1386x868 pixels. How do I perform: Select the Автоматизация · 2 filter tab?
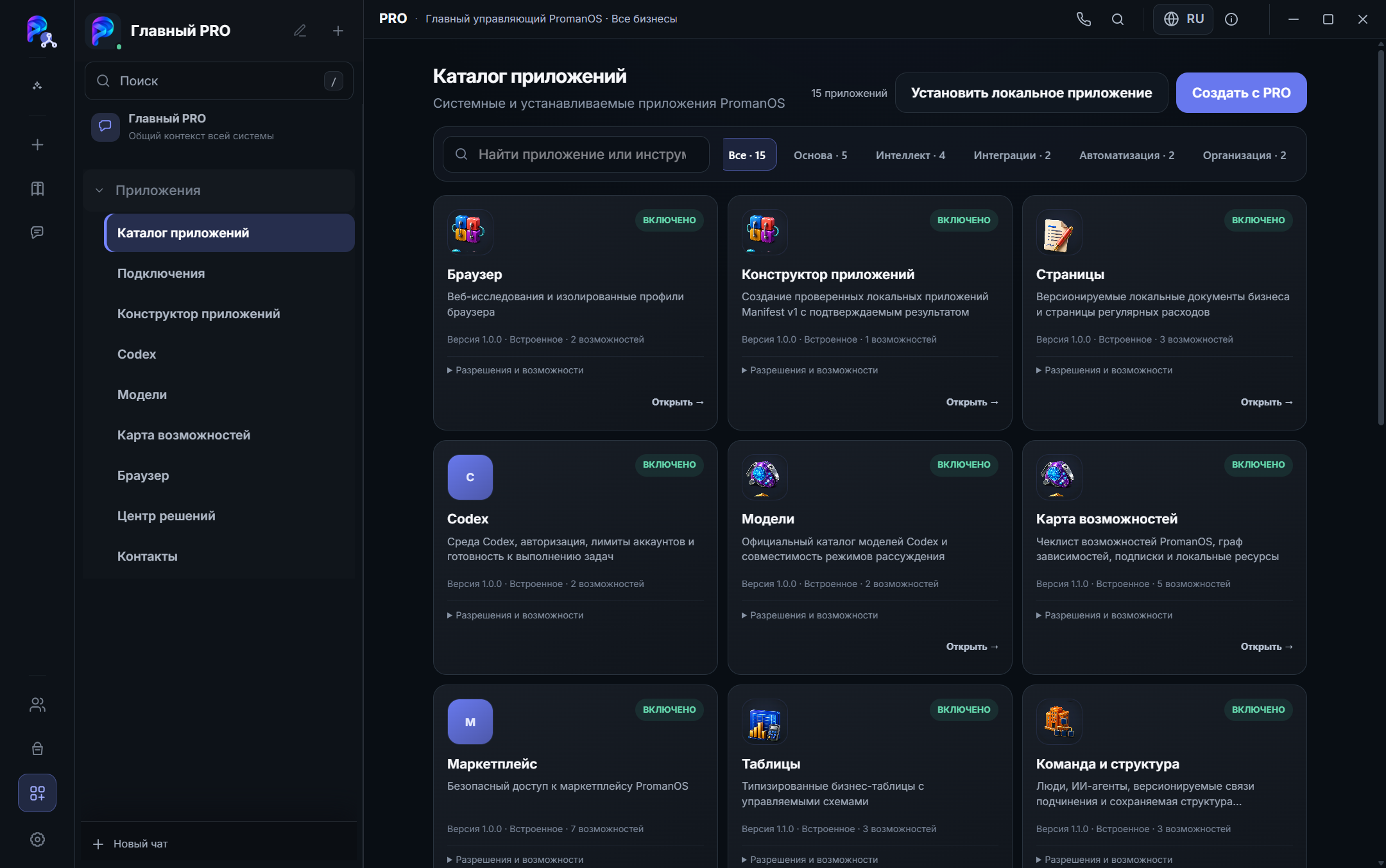coord(1127,155)
